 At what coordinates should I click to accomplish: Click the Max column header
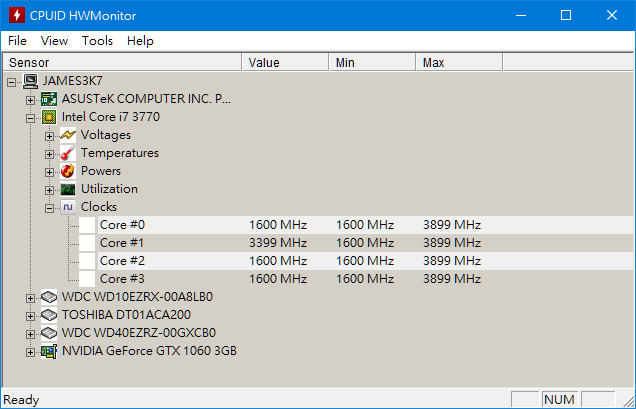click(x=459, y=63)
